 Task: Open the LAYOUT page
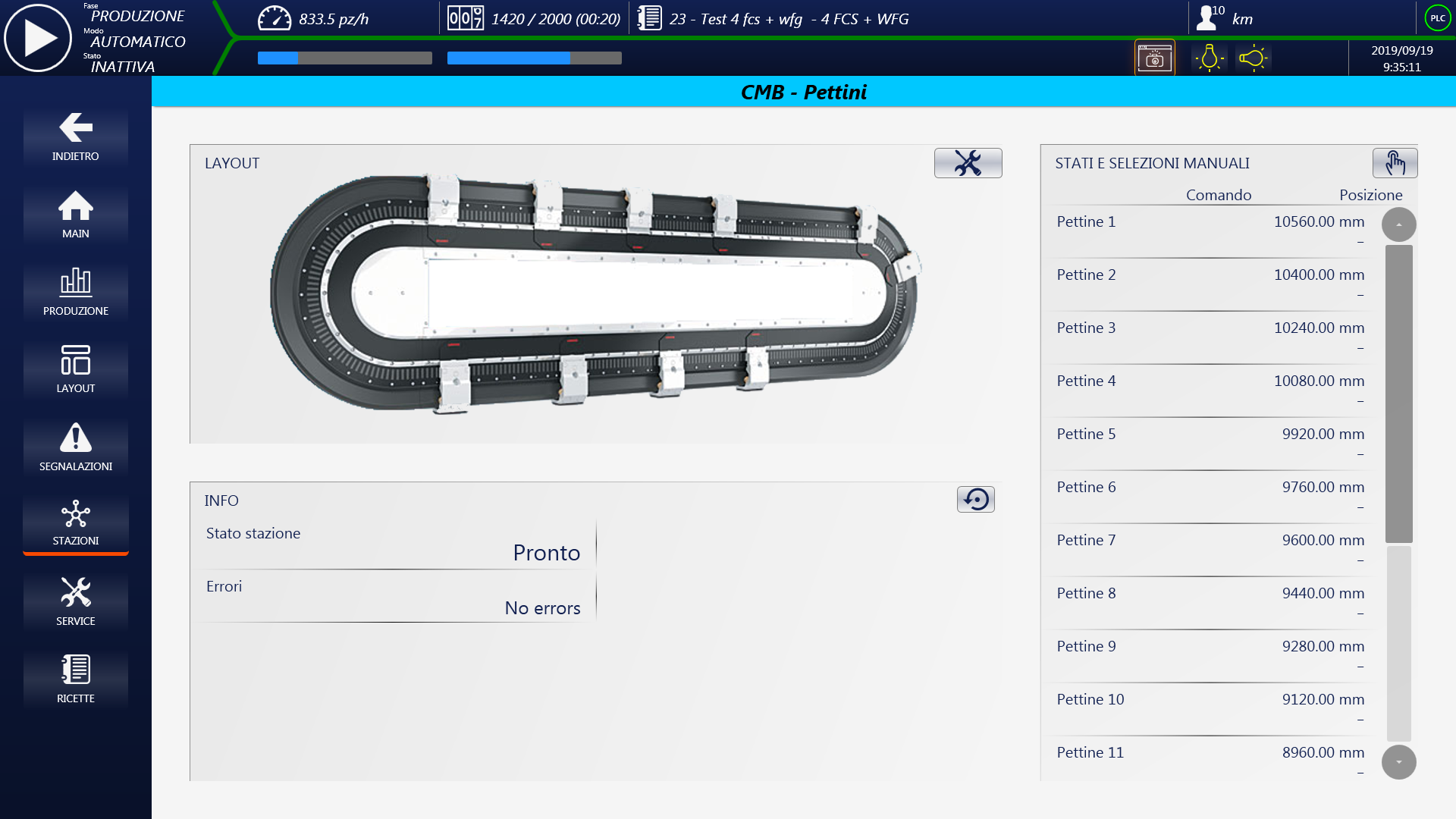coord(76,369)
